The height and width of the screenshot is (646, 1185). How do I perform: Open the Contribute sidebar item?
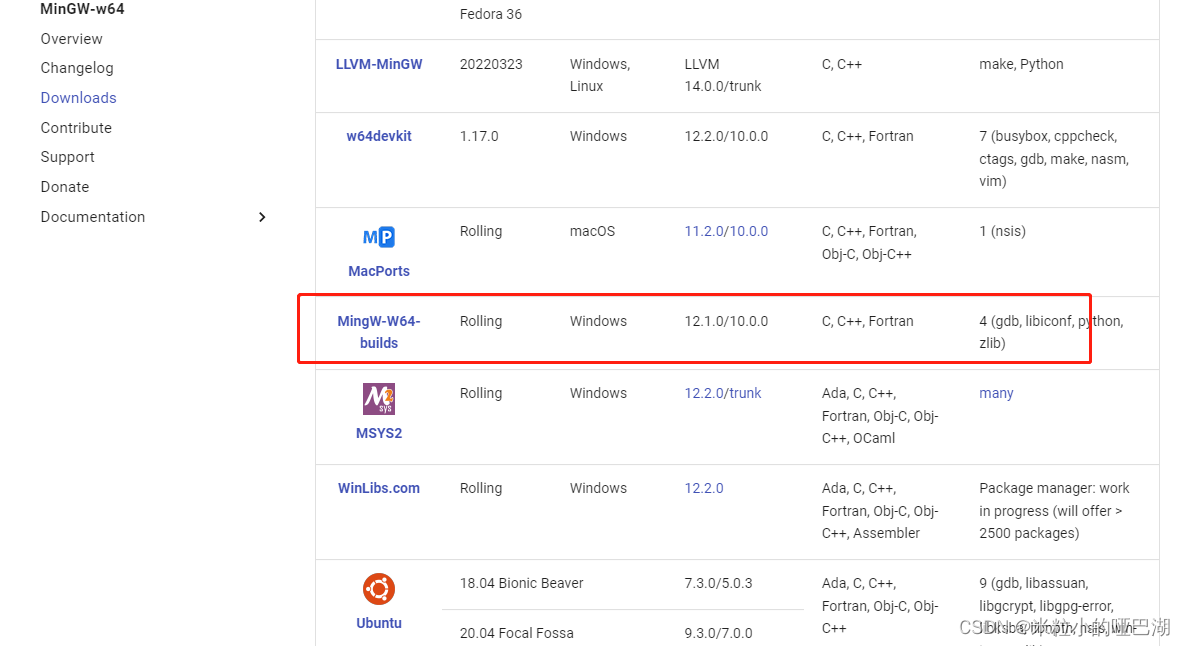tap(76, 128)
